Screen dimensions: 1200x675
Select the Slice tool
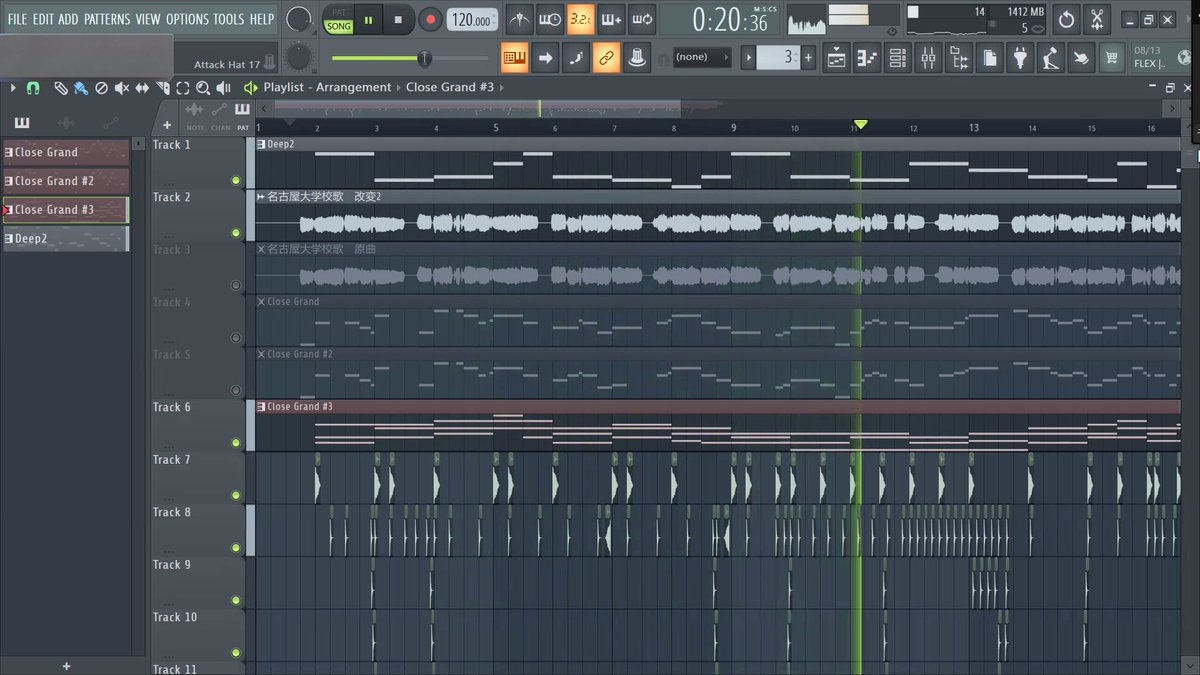163,88
